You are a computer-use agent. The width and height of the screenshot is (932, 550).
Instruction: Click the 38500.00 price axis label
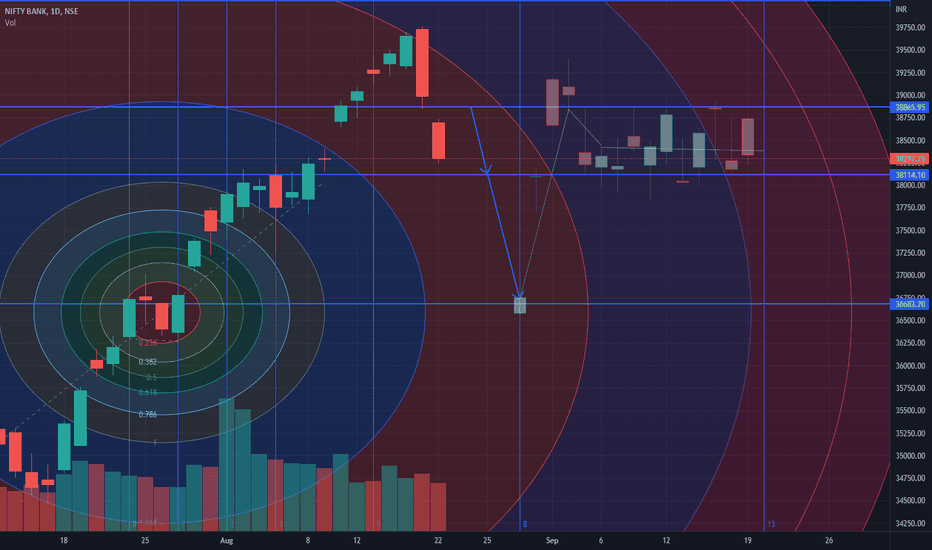[910, 141]
